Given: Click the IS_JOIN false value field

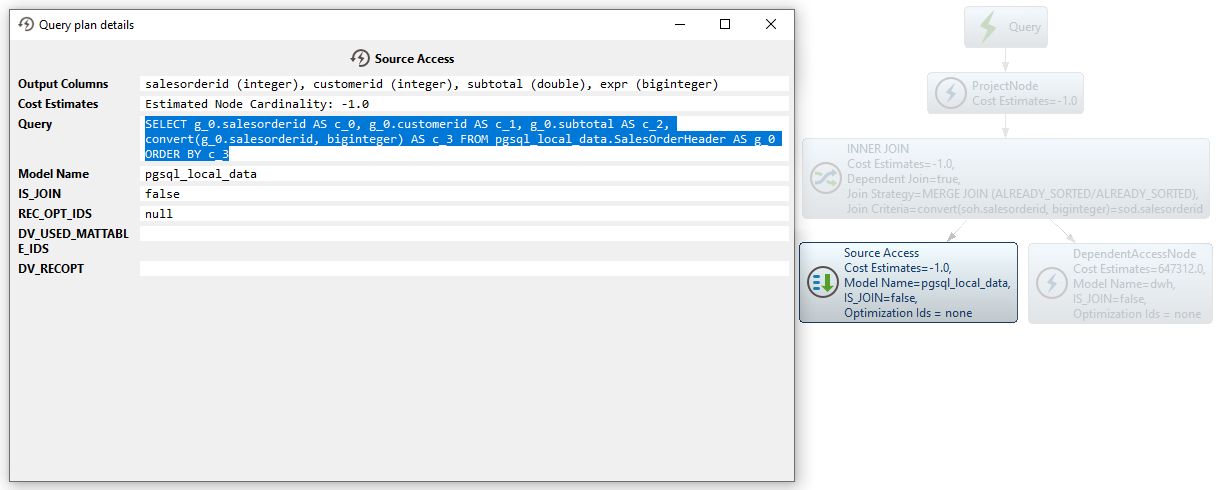Looking at the screenshot, I should [464, 194].
